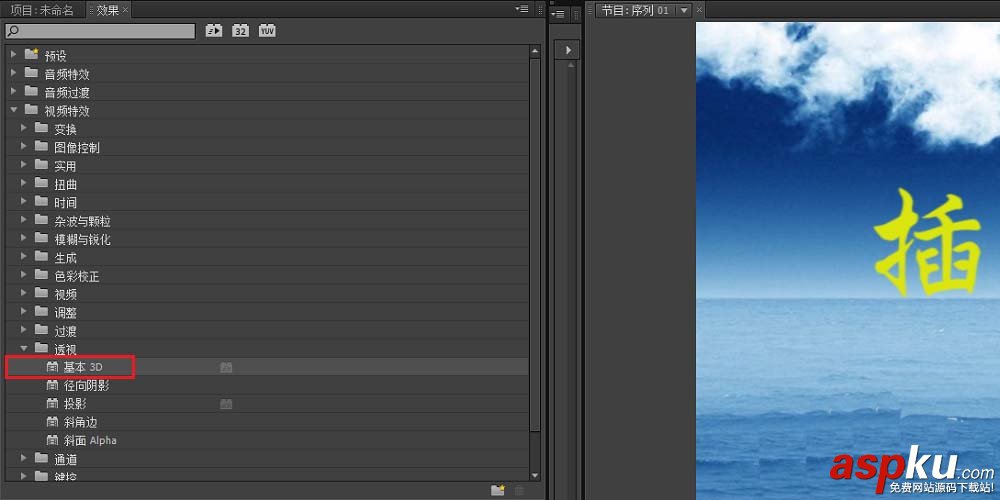
Task: Click the effects search field
Action: [100, 31]
